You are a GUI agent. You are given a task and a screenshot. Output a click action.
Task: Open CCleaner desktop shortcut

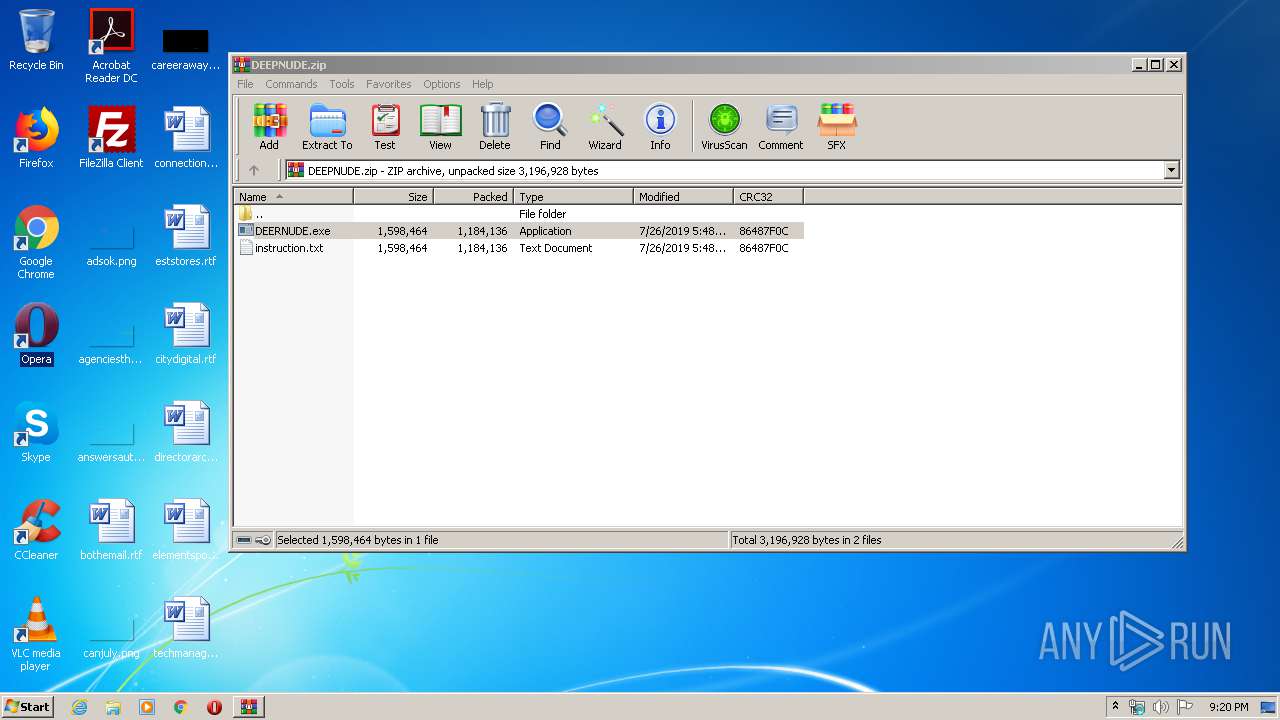(x=36, y=530)
